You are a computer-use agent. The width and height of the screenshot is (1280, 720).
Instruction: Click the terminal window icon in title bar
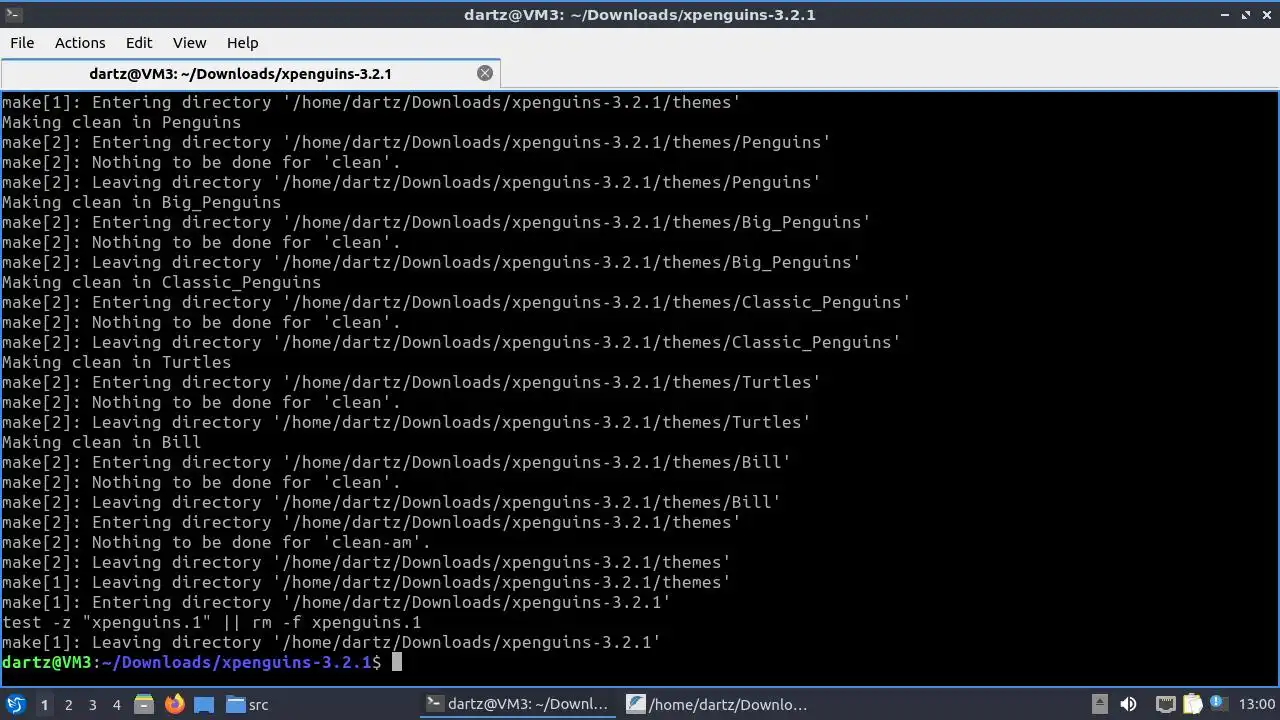12,14
